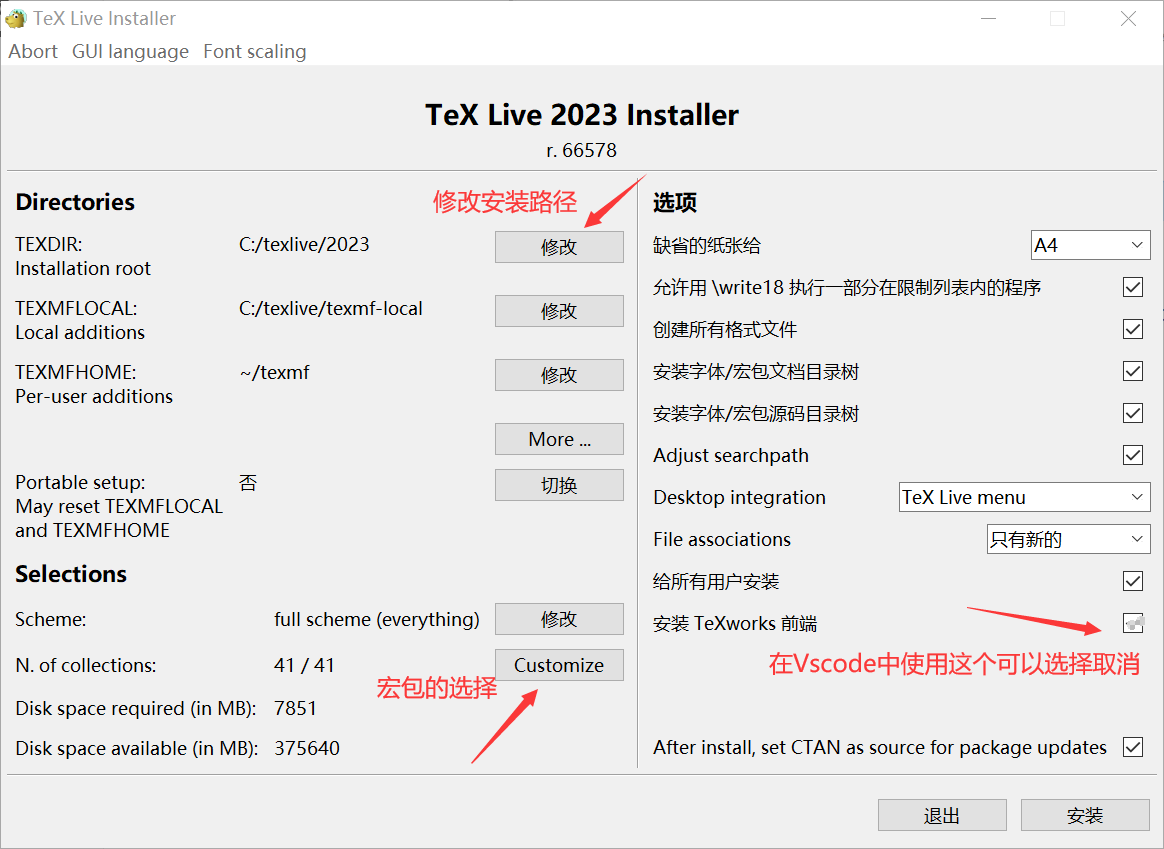Click 修改 button for TEXDIR installation root
1164x849 pixels.
(x=559, y=247)
